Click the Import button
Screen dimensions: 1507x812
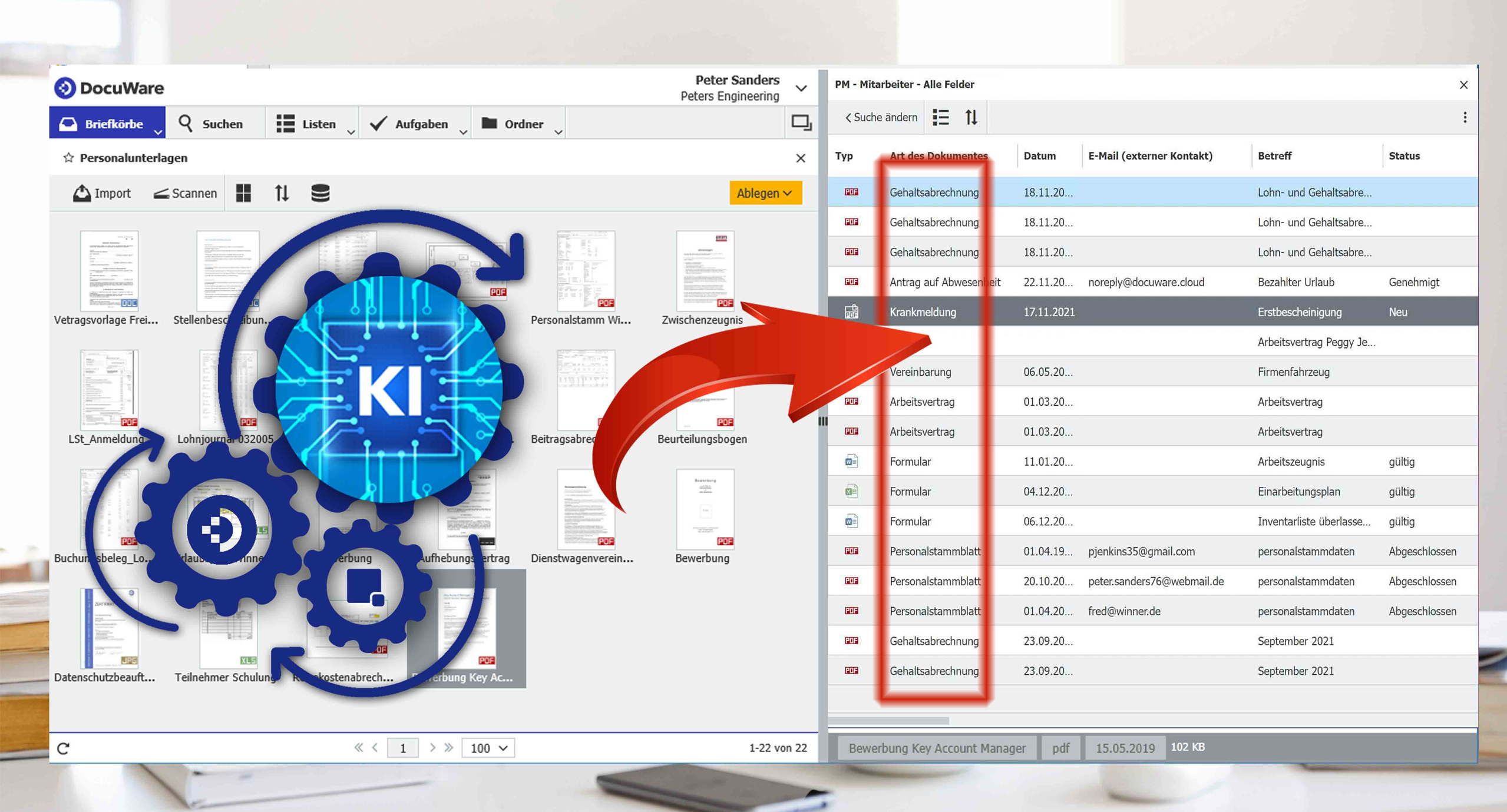pos(102,193)
